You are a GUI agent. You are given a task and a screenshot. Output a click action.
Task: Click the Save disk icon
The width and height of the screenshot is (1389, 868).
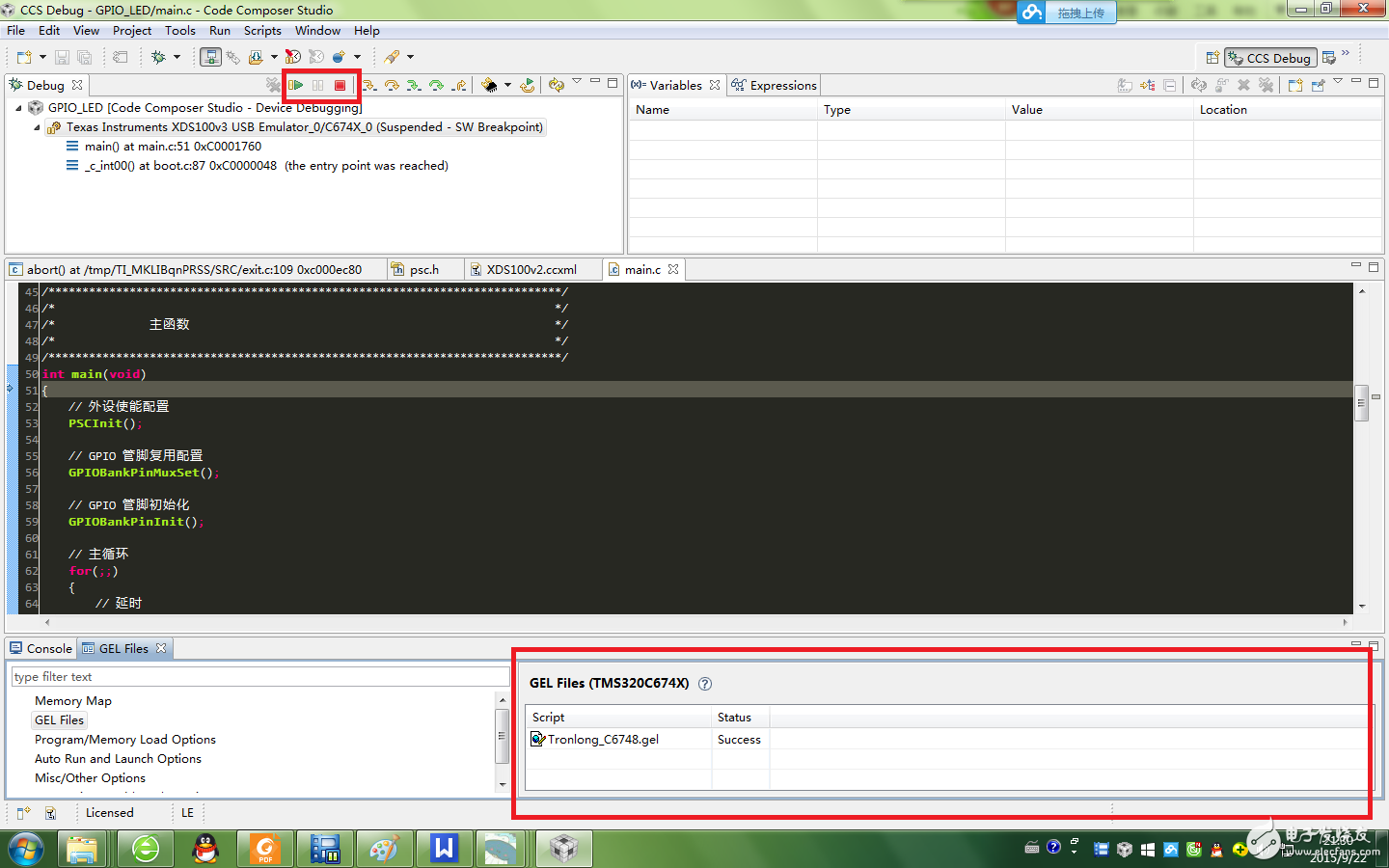click(62, 57)
